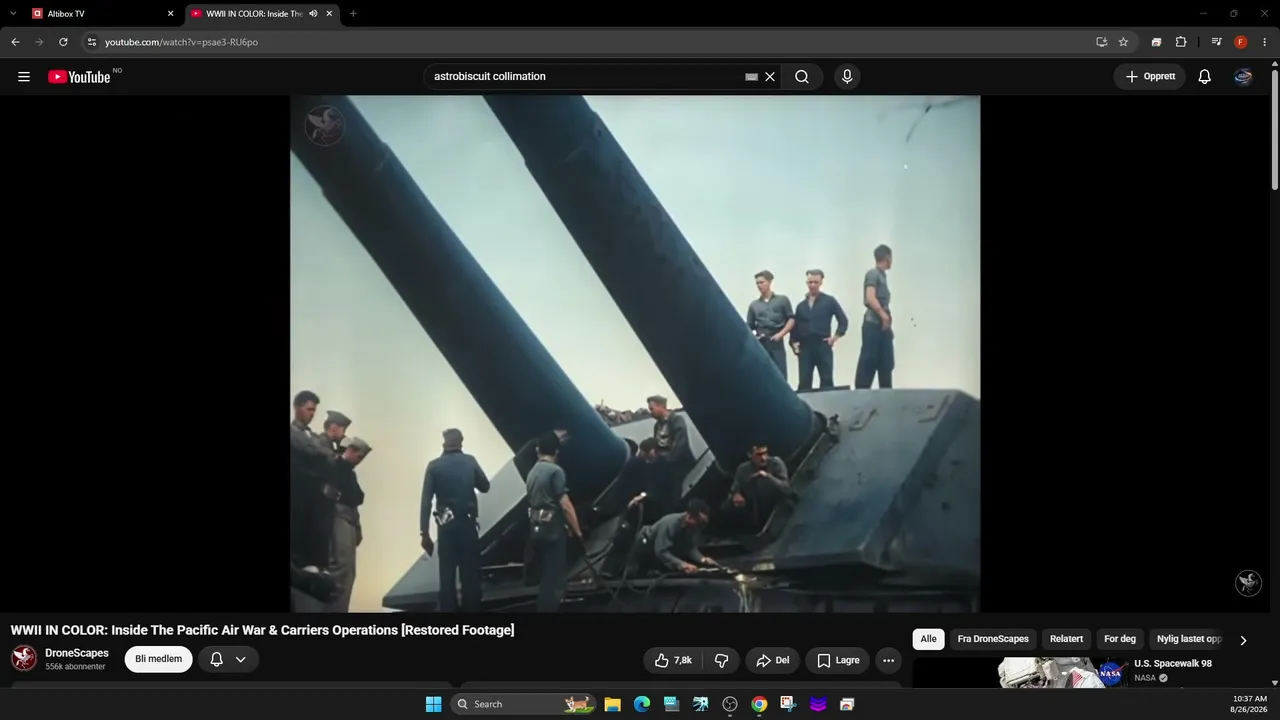The image size is (1280, 720).
Task: Reload the current page
Action: coord(63,42)
